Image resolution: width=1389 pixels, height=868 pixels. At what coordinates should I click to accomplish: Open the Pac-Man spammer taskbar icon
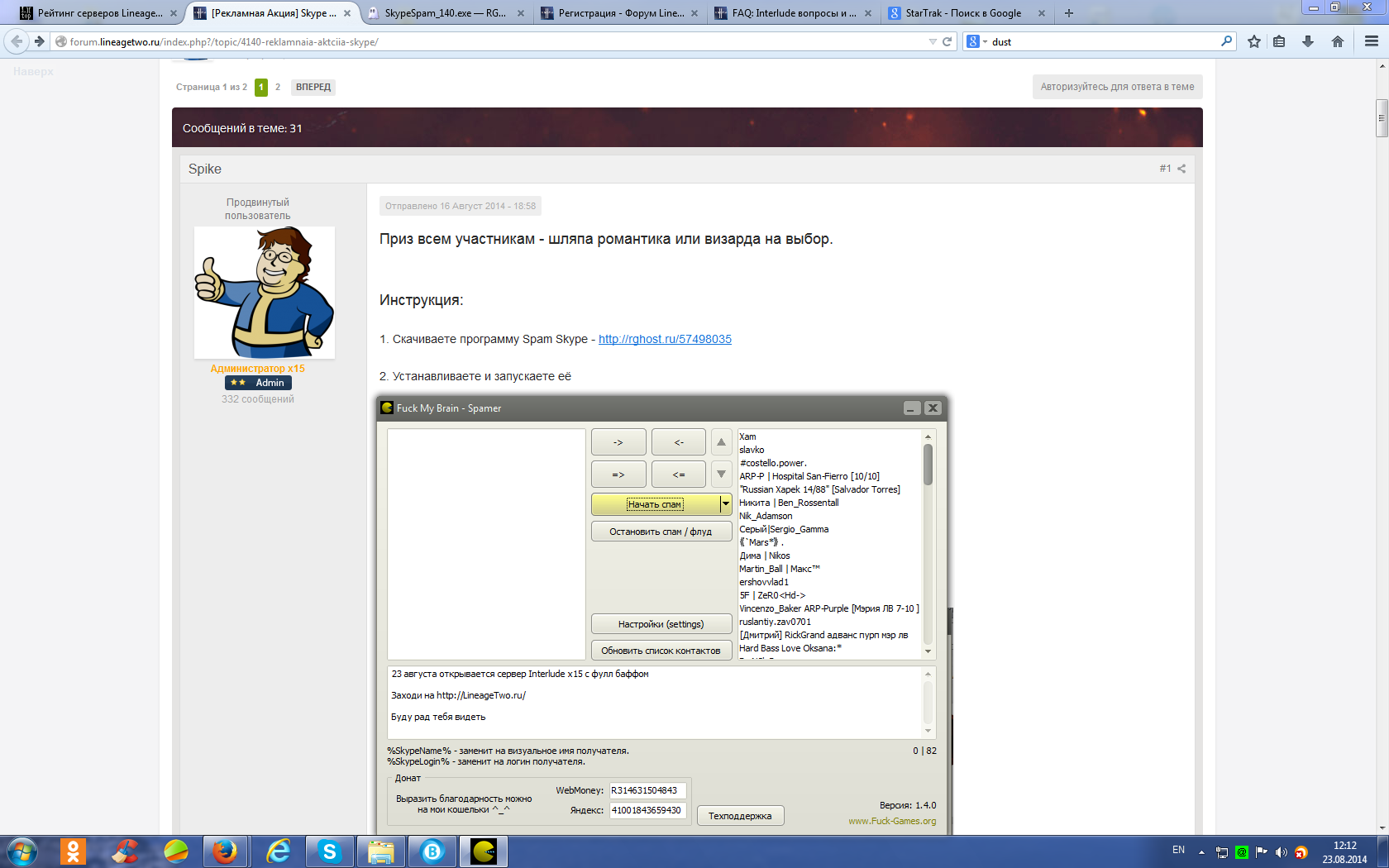(x=484, y=851)
